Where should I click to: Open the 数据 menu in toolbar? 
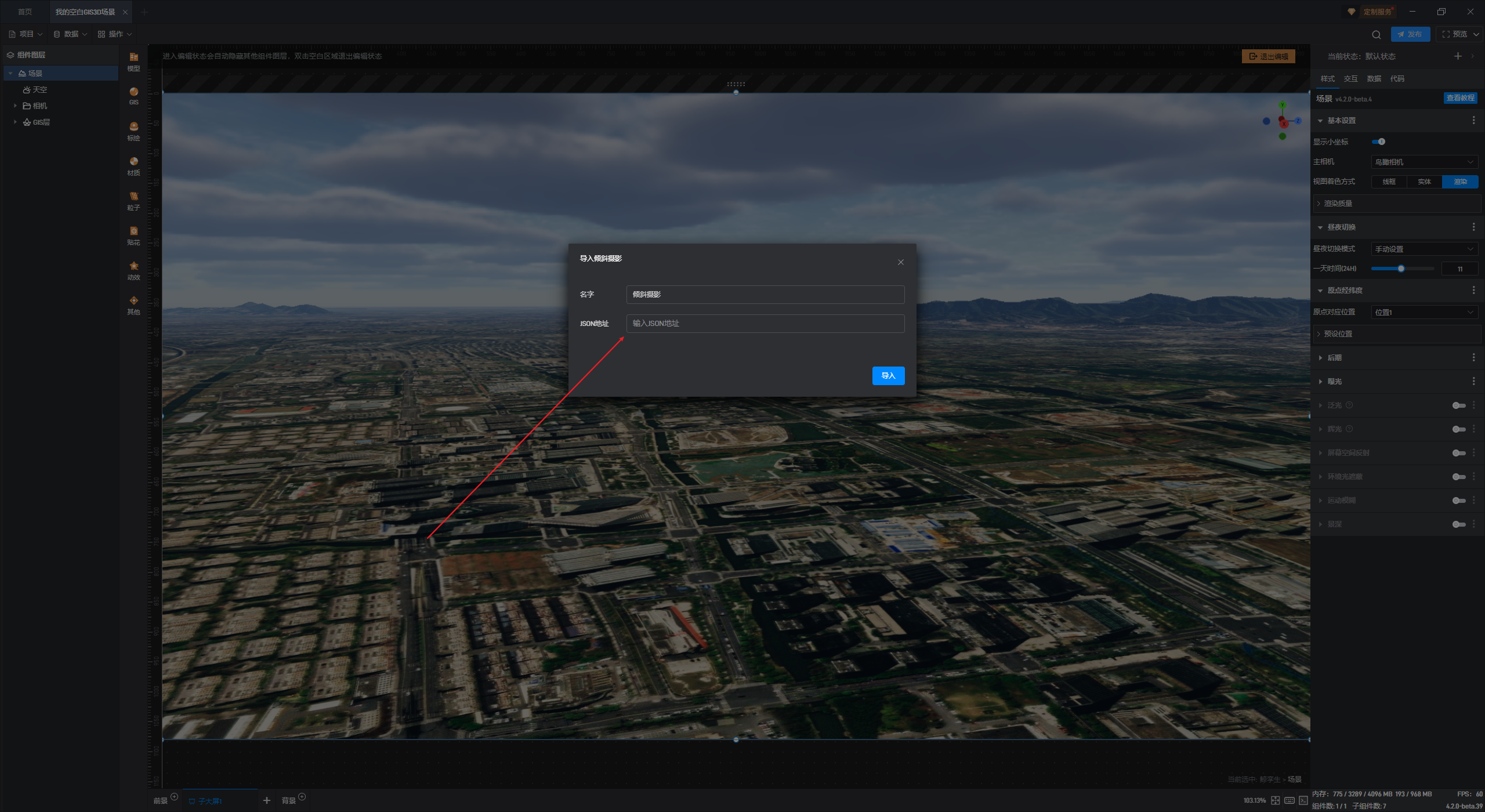pos(70,34)
